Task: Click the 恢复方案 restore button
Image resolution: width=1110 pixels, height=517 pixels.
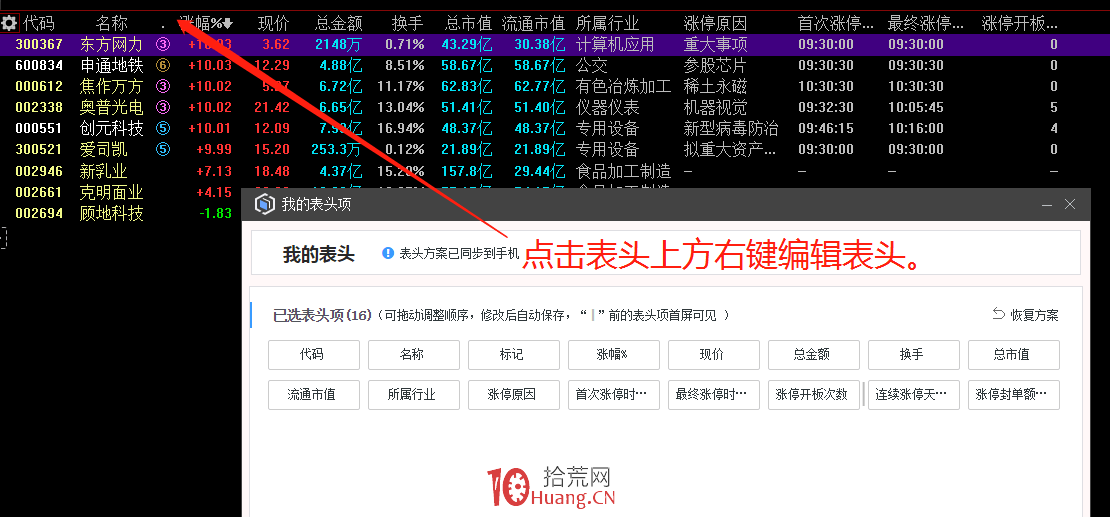Action: click(x=1026, y=315)
